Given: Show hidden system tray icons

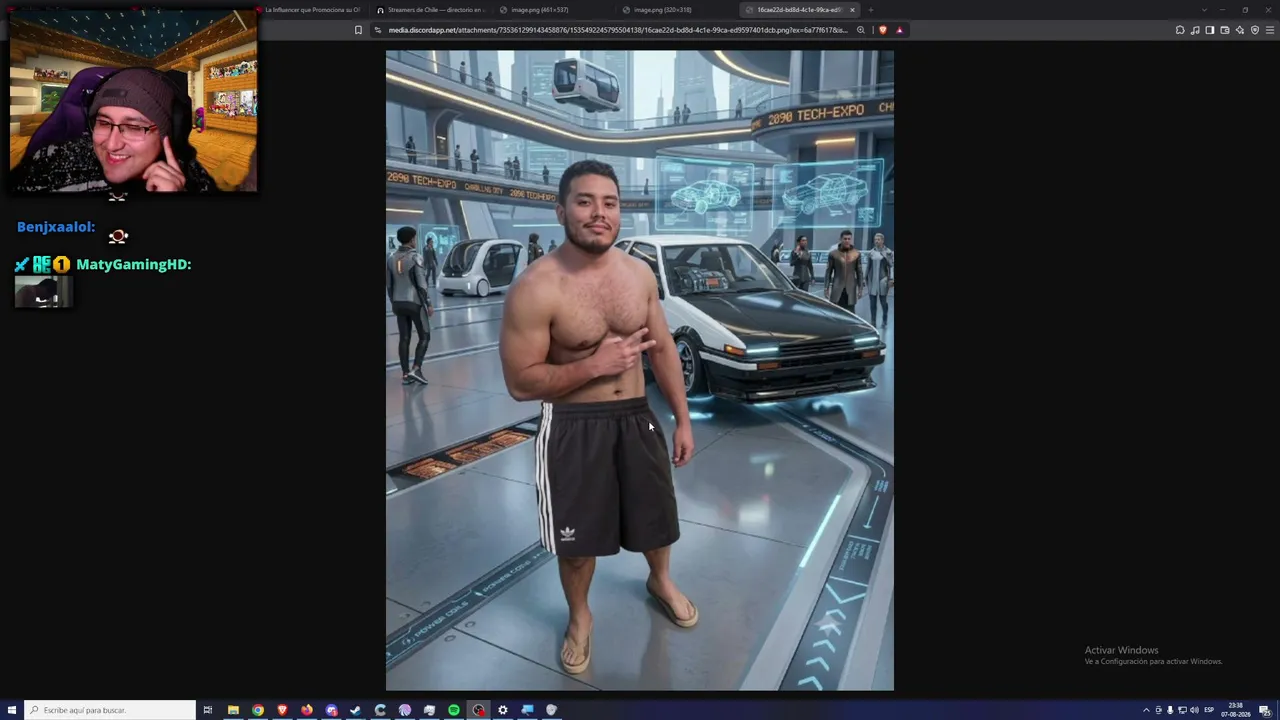Looking at the screenshot, I should tap(1146, 710).
